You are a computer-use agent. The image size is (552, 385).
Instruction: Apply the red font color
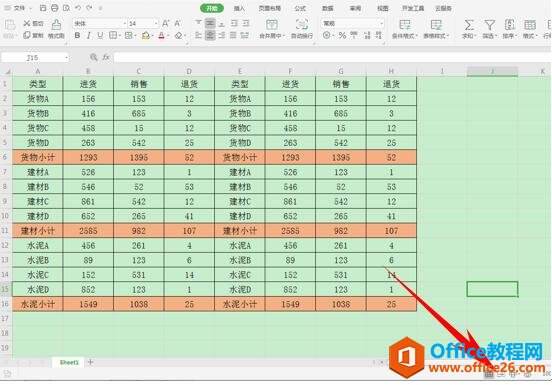tap(162, 35)
